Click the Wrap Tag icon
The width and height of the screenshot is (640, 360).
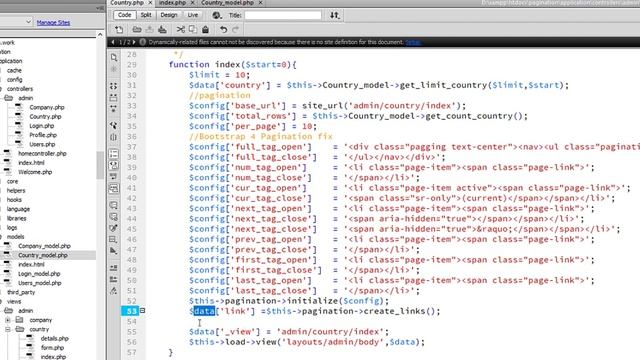pos(113,228)
